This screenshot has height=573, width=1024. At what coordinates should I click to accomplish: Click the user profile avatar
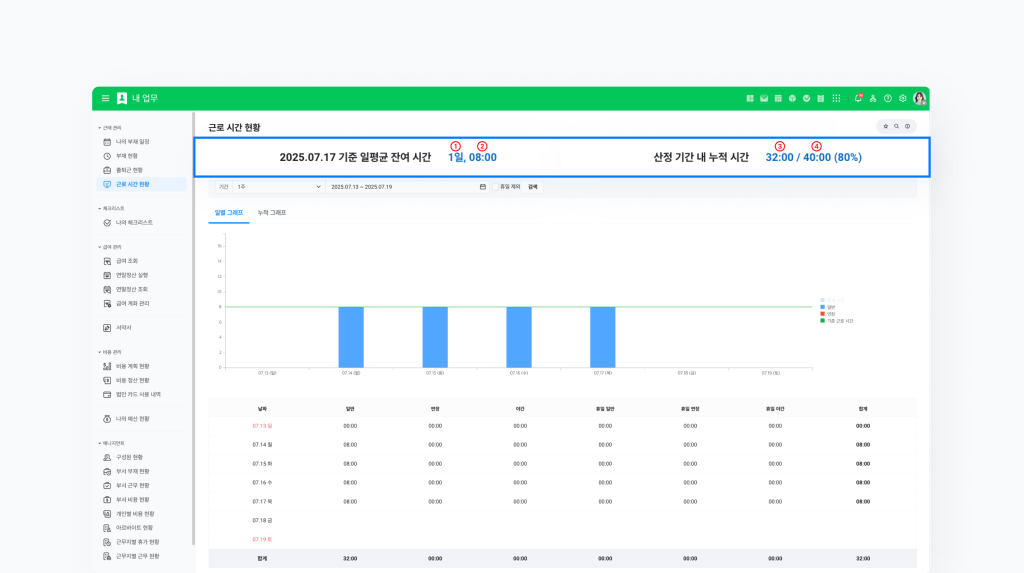(x=919, y=98)
